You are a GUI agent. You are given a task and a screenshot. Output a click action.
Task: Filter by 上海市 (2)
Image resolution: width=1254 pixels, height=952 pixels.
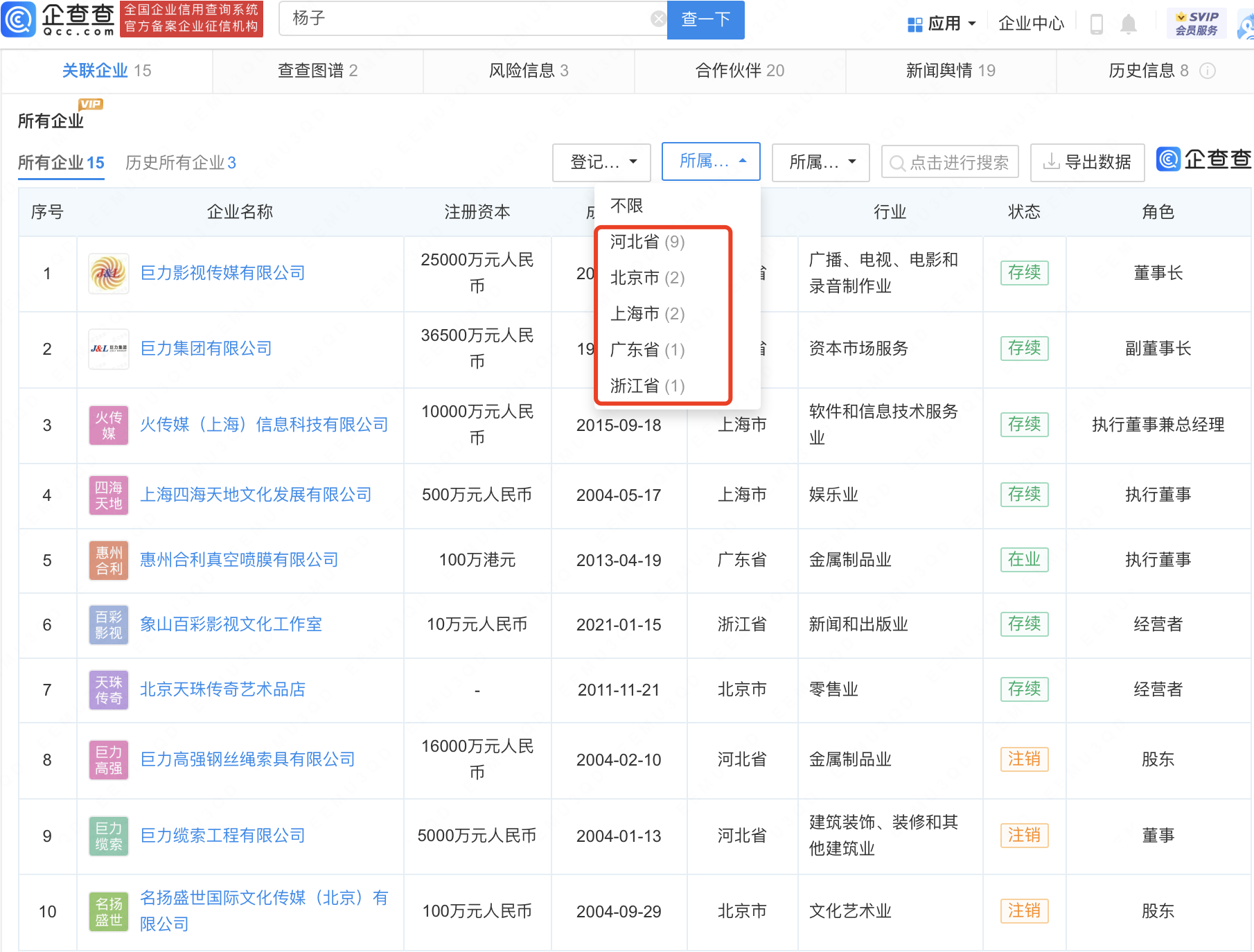tap(647, 314)
